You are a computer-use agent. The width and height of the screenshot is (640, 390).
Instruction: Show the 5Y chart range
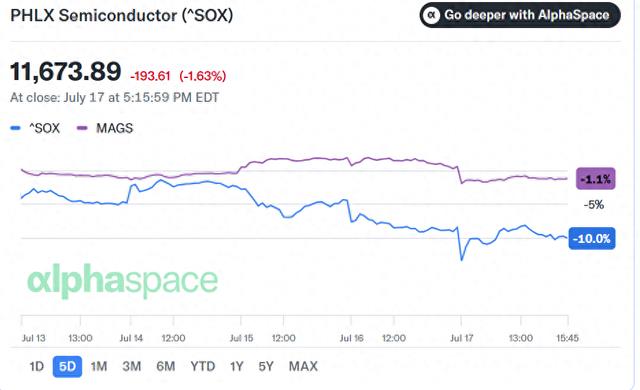point(266,366)
